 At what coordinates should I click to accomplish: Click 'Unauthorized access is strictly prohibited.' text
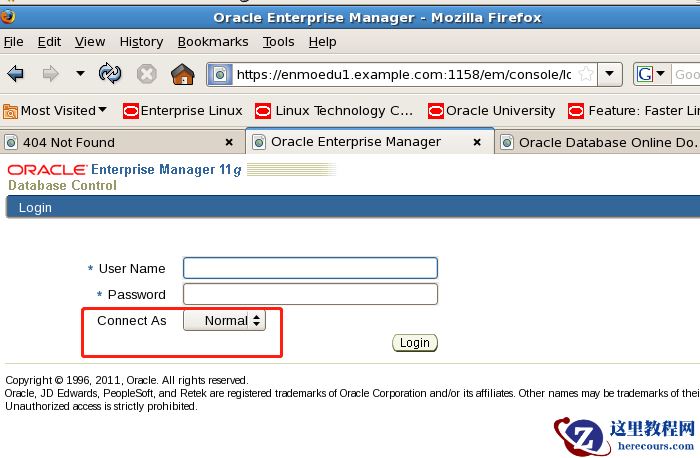coord(101,407)
